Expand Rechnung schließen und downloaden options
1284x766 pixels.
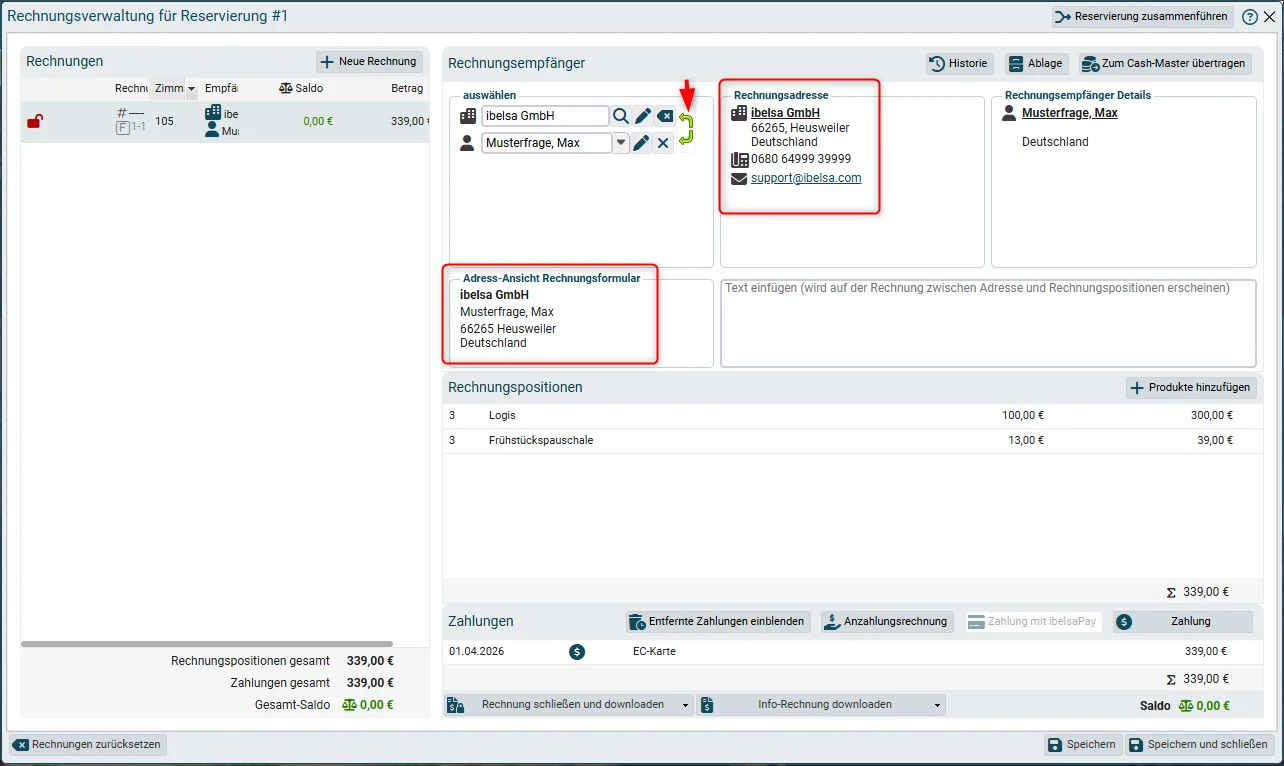point(686,705)
